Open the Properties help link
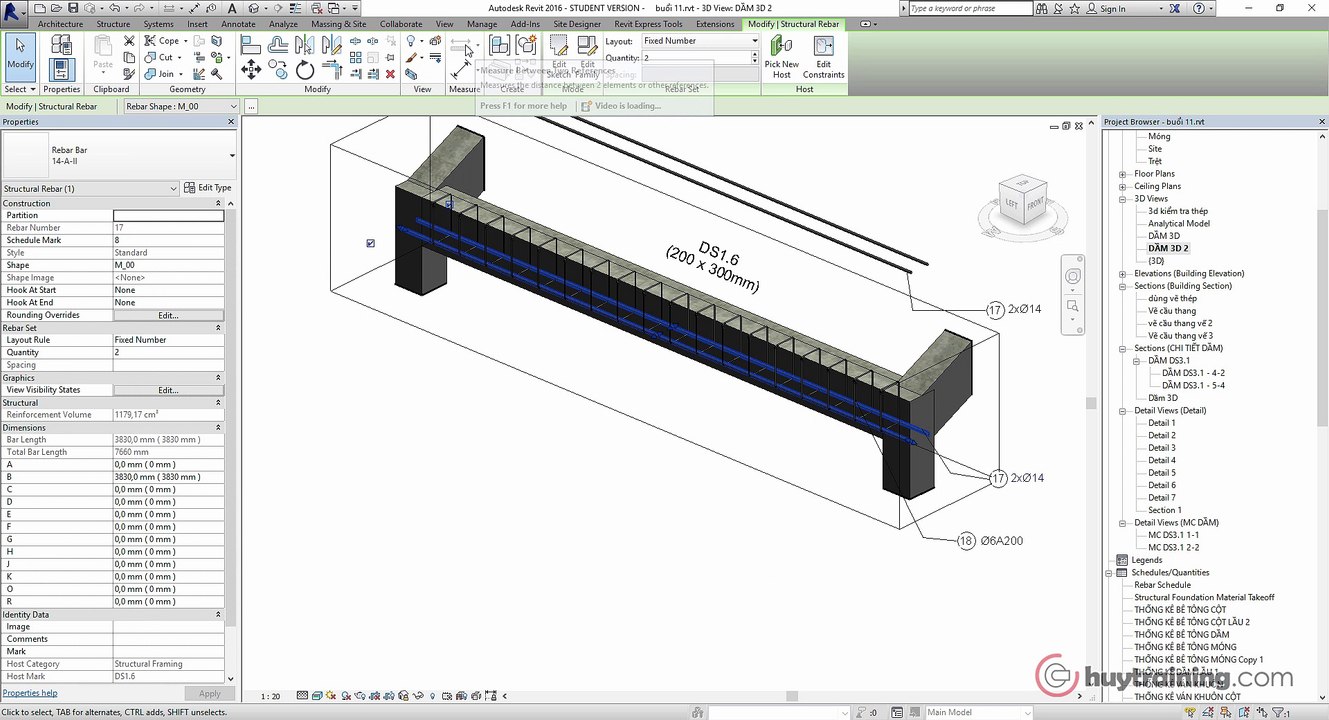The height and width of the screenshot is (720, 1329). click(30, 693)
